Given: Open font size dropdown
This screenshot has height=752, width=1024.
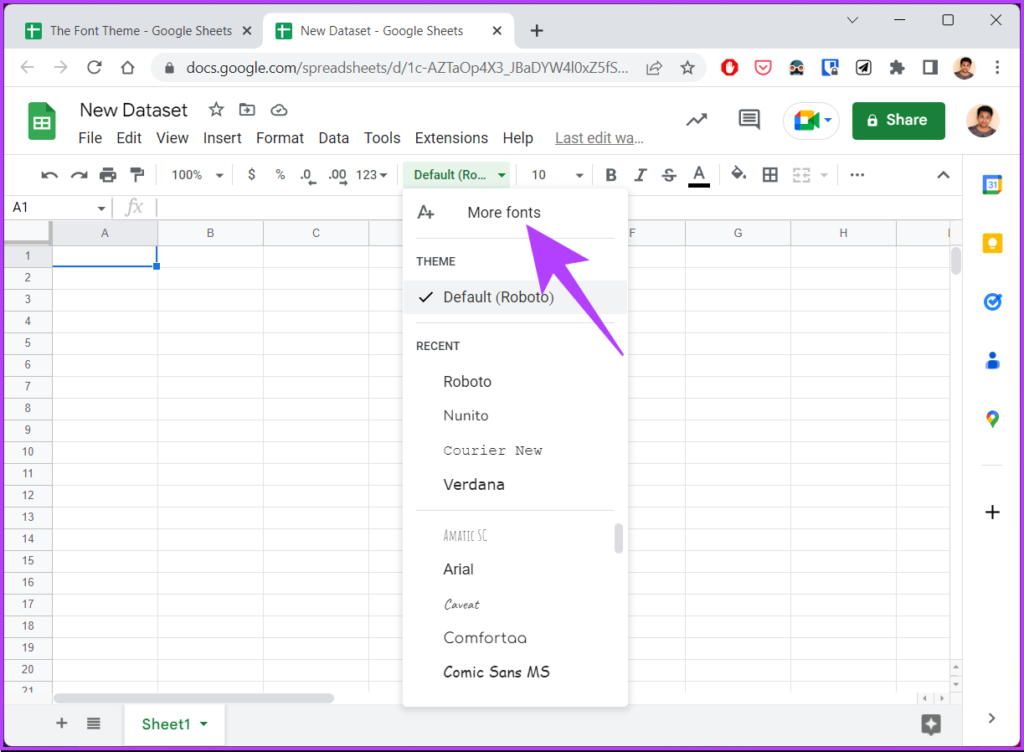Looking at the screenshot, I should click(x=557, y=175).
